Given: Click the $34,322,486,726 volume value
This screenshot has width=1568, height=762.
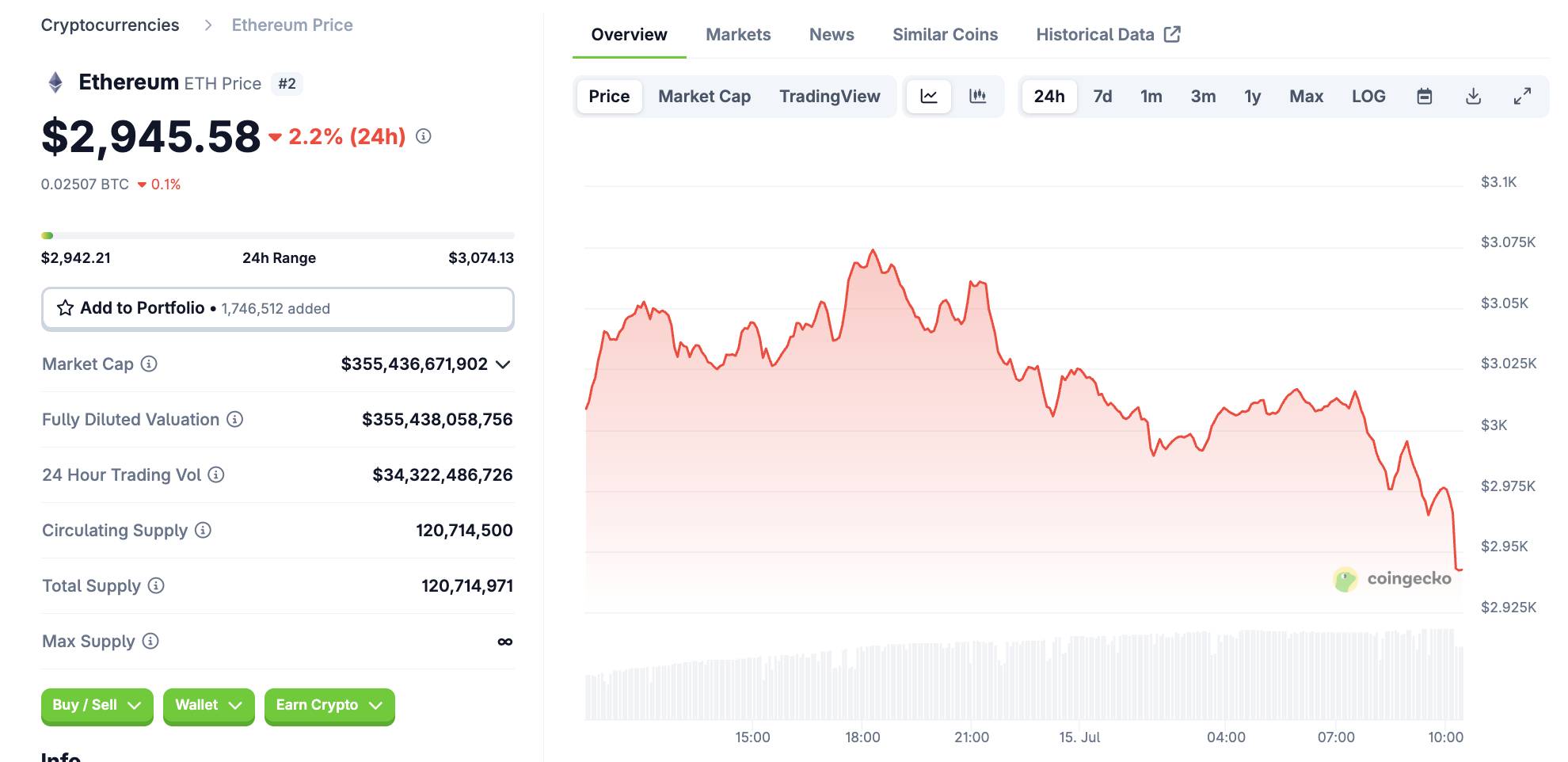Looking at the screenshot, I should (x=443, y=475).
